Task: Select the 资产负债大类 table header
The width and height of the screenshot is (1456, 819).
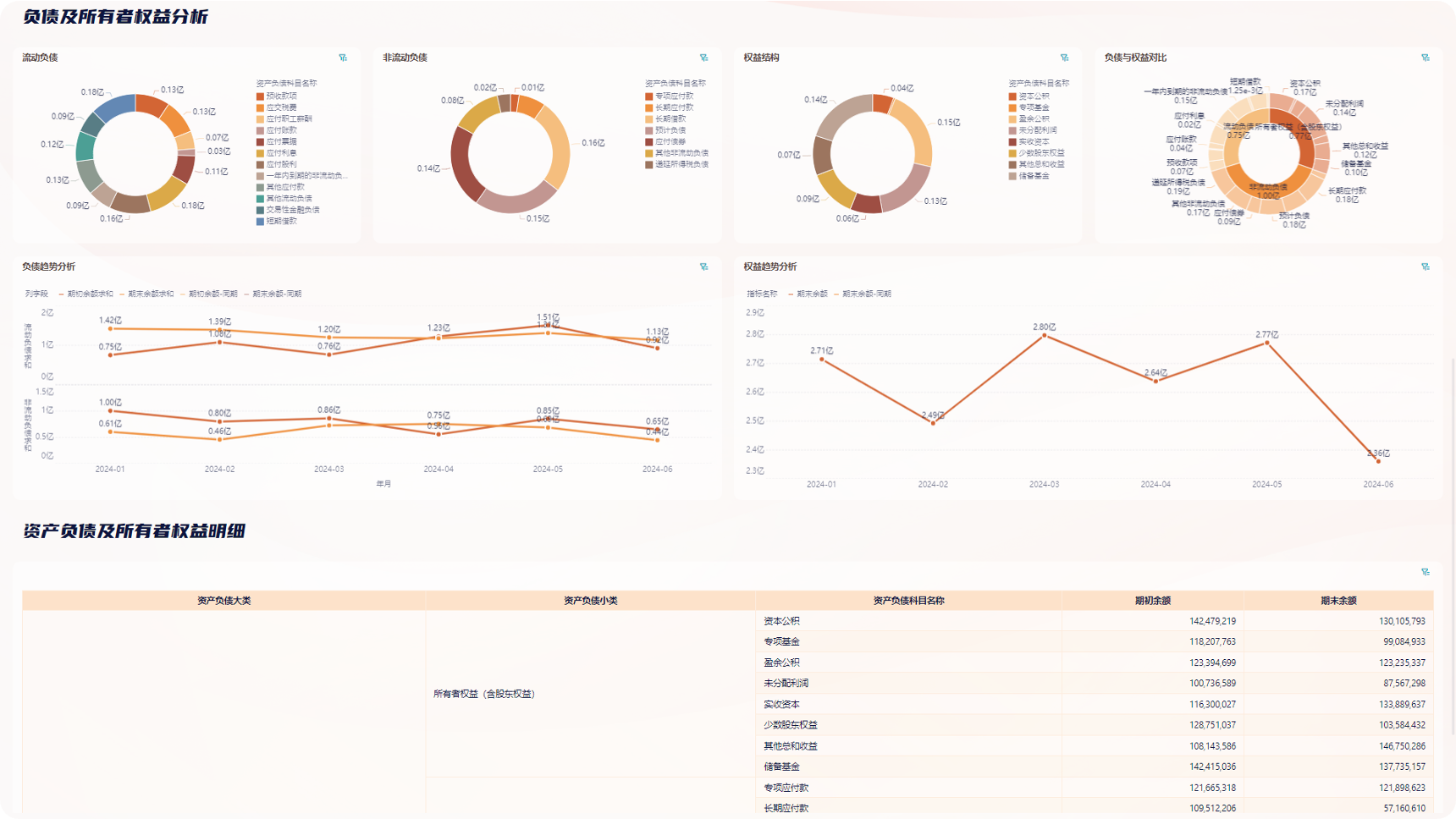Action: (223, 601)
